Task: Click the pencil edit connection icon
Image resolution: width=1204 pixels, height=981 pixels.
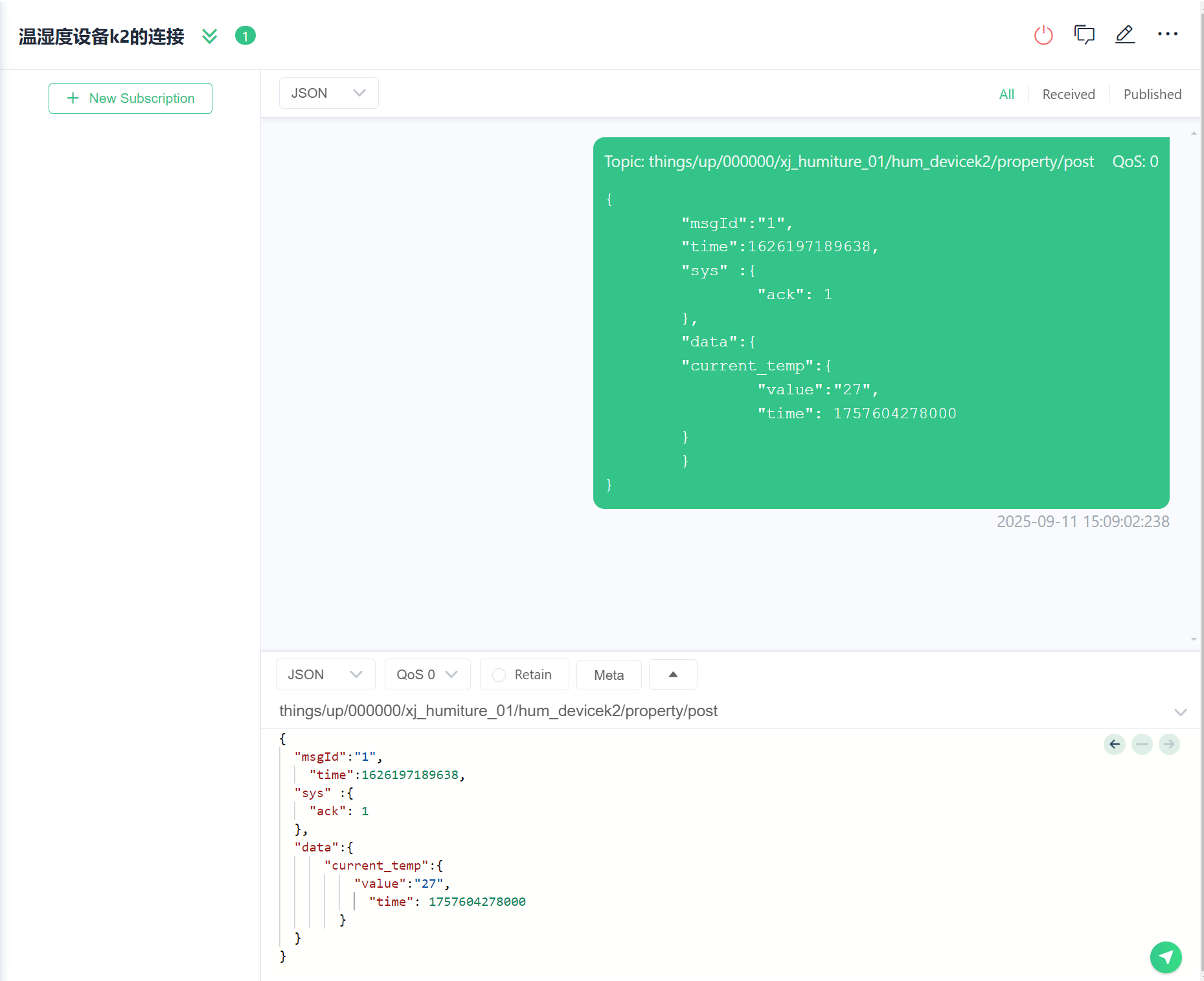Action: [1125, 34]
